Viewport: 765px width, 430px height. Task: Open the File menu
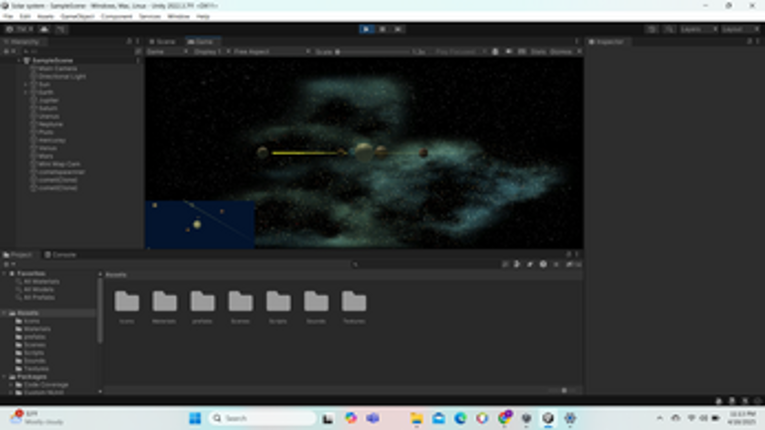pyautogui.click(x=8, y=17)
